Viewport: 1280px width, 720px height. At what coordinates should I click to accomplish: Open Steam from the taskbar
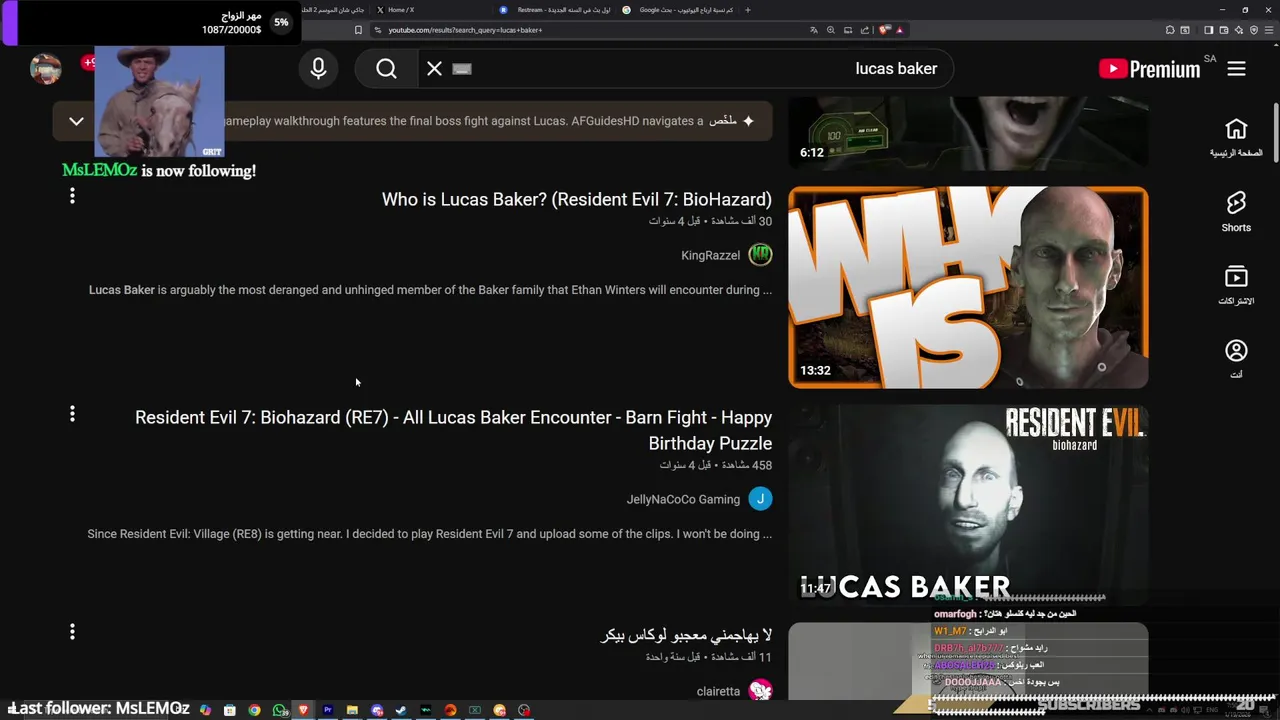coord(401,710)
